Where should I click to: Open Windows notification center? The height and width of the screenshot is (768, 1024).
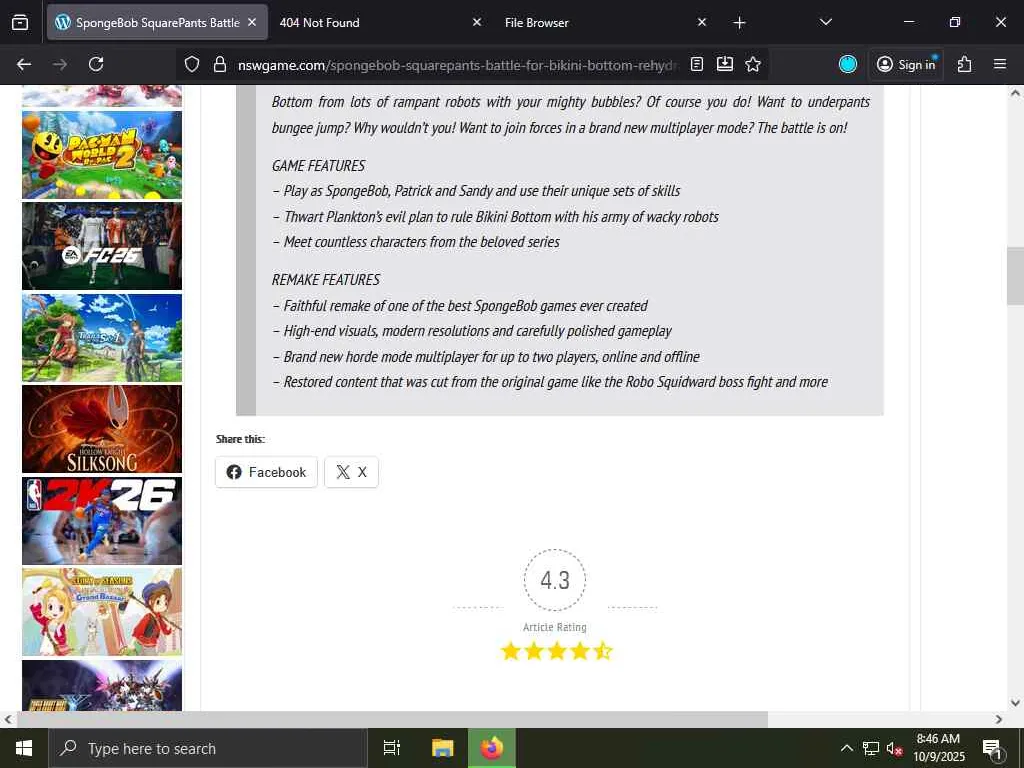pyautogui.click(x=991, y=748)
